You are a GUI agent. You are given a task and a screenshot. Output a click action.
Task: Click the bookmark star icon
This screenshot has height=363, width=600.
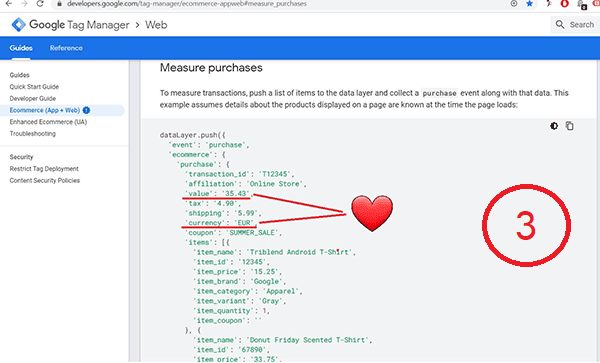coord(530,3)
